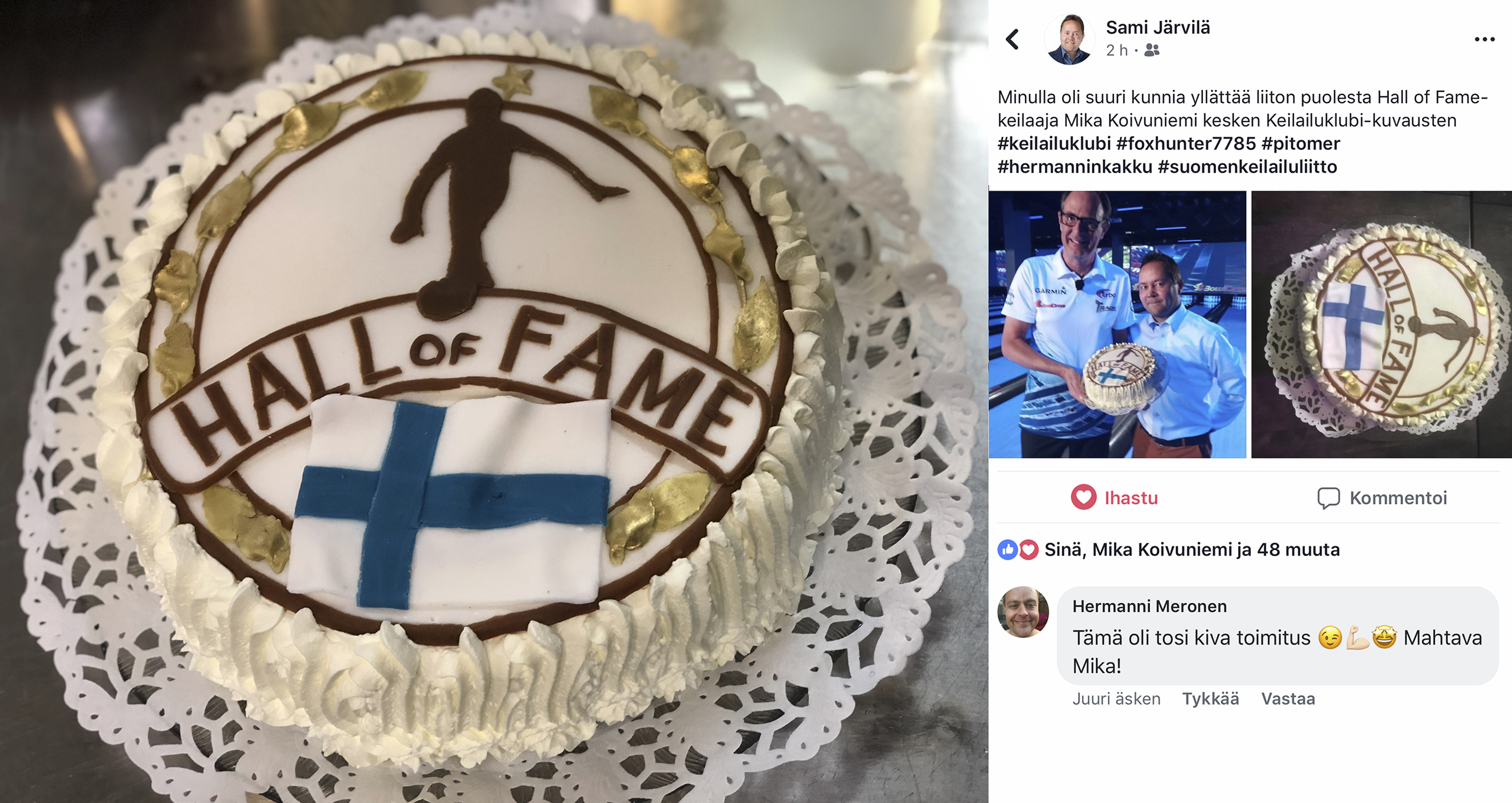Click the Kommentoi speech bubble icon
Viewport: 1512px width, 803px height.
point(1328,498)
